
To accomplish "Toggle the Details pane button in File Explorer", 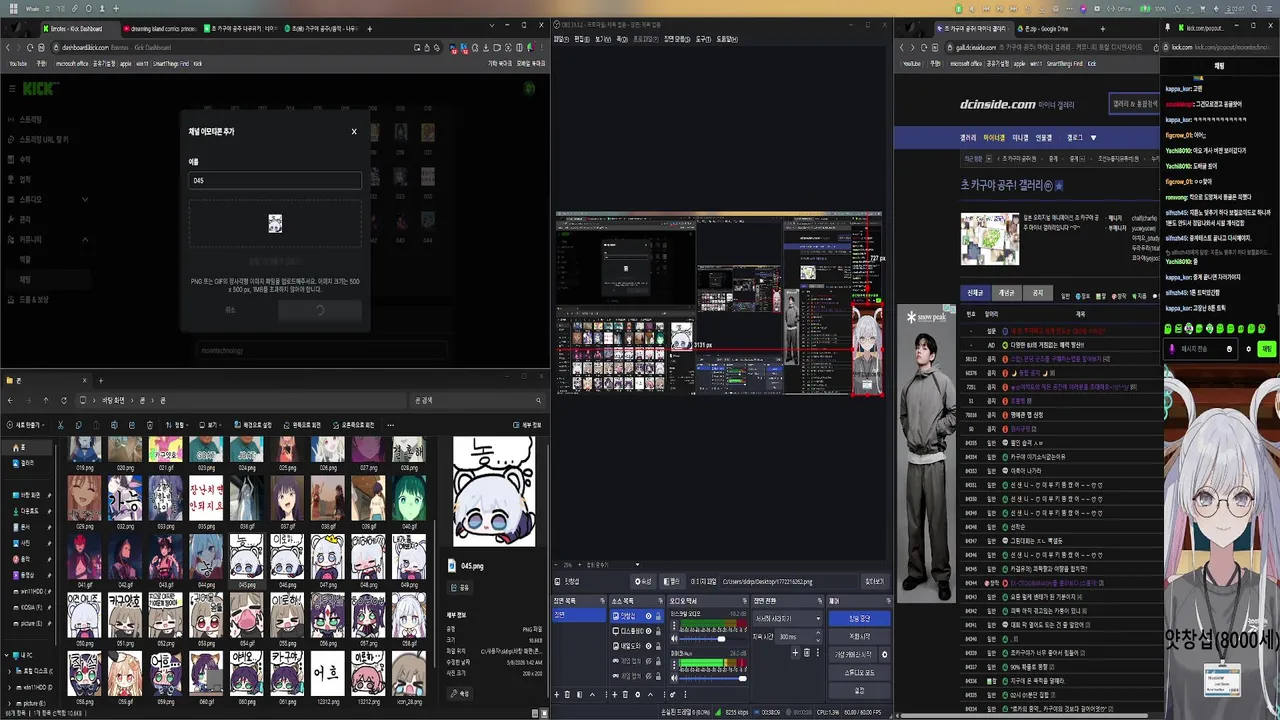I will [x=527, y=425].
